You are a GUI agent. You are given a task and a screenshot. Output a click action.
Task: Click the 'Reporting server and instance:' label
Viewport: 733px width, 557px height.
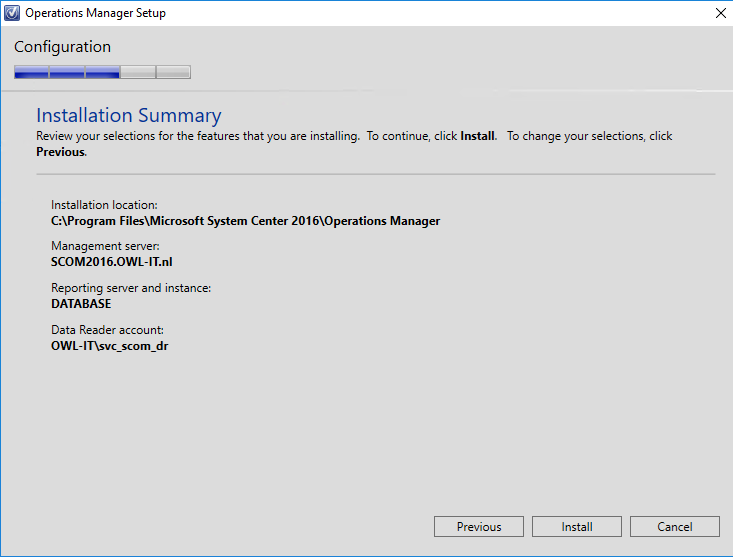pos(131,288)
